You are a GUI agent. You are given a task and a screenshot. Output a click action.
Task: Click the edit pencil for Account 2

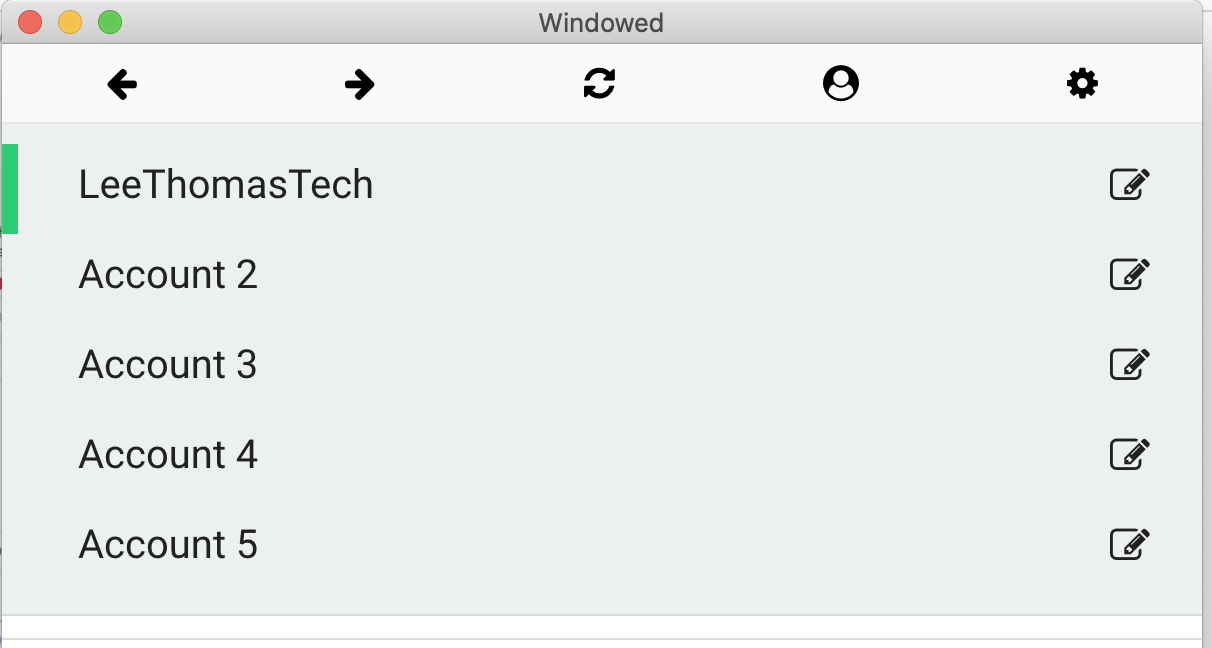(1130, 274)
